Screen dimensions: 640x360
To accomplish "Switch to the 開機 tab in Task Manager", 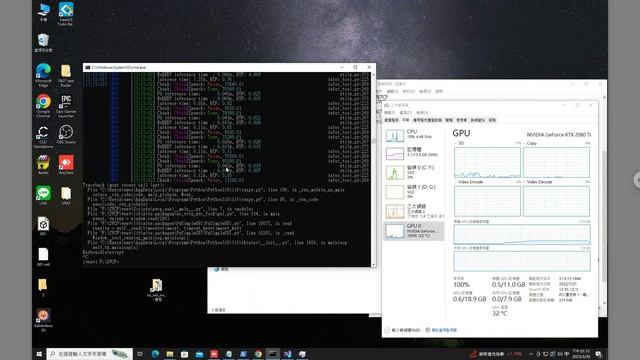I will coord(449,120).
